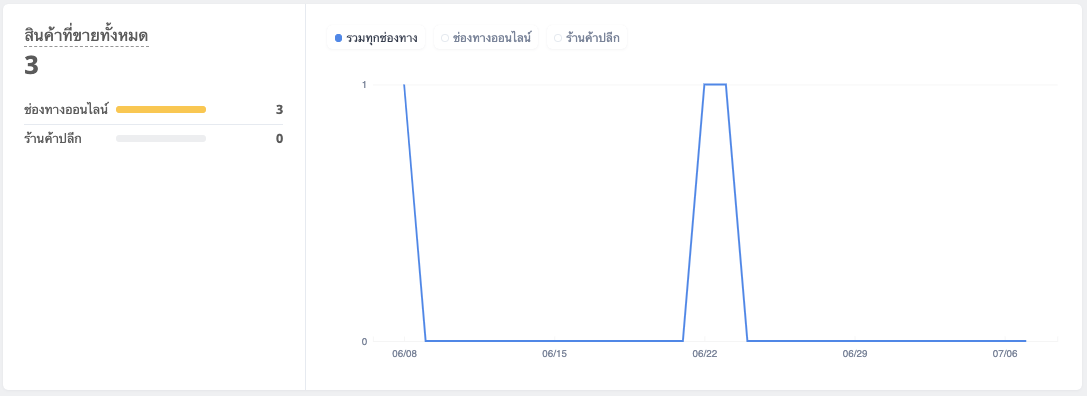1087x396 pixels.
Task: Click the total sold value 3
Action: pyautogui.click(x=31, y=65)
